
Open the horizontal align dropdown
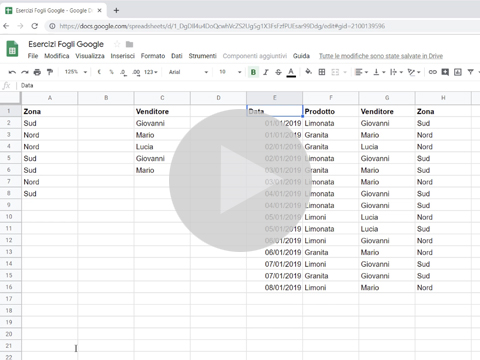[361, 72]
